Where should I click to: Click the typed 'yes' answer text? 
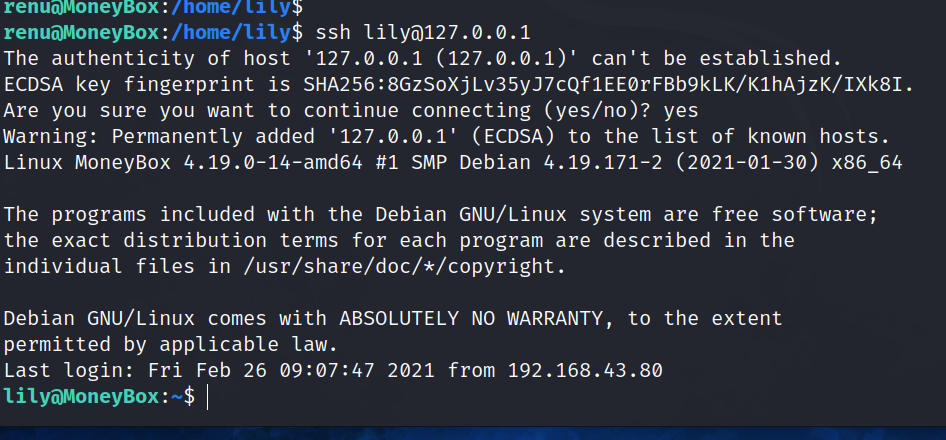point(680,110)
